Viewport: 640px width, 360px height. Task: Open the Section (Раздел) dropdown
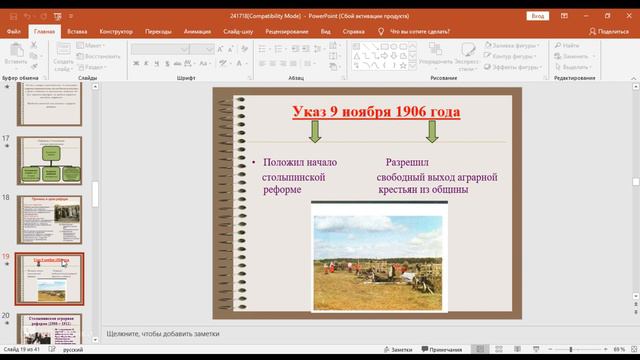pos(92,67)
